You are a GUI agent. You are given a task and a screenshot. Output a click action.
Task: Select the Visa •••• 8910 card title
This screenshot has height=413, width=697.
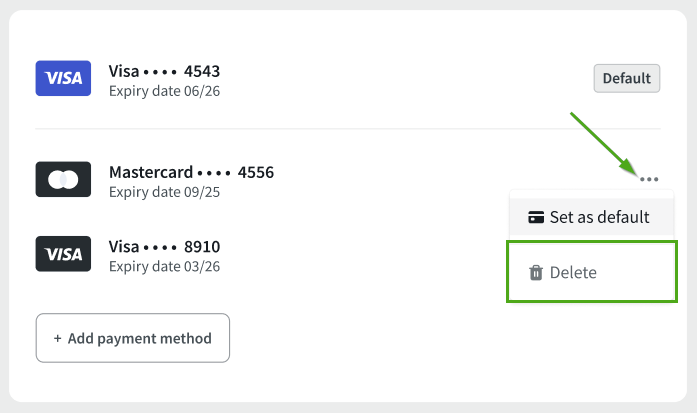coord(164,246)
